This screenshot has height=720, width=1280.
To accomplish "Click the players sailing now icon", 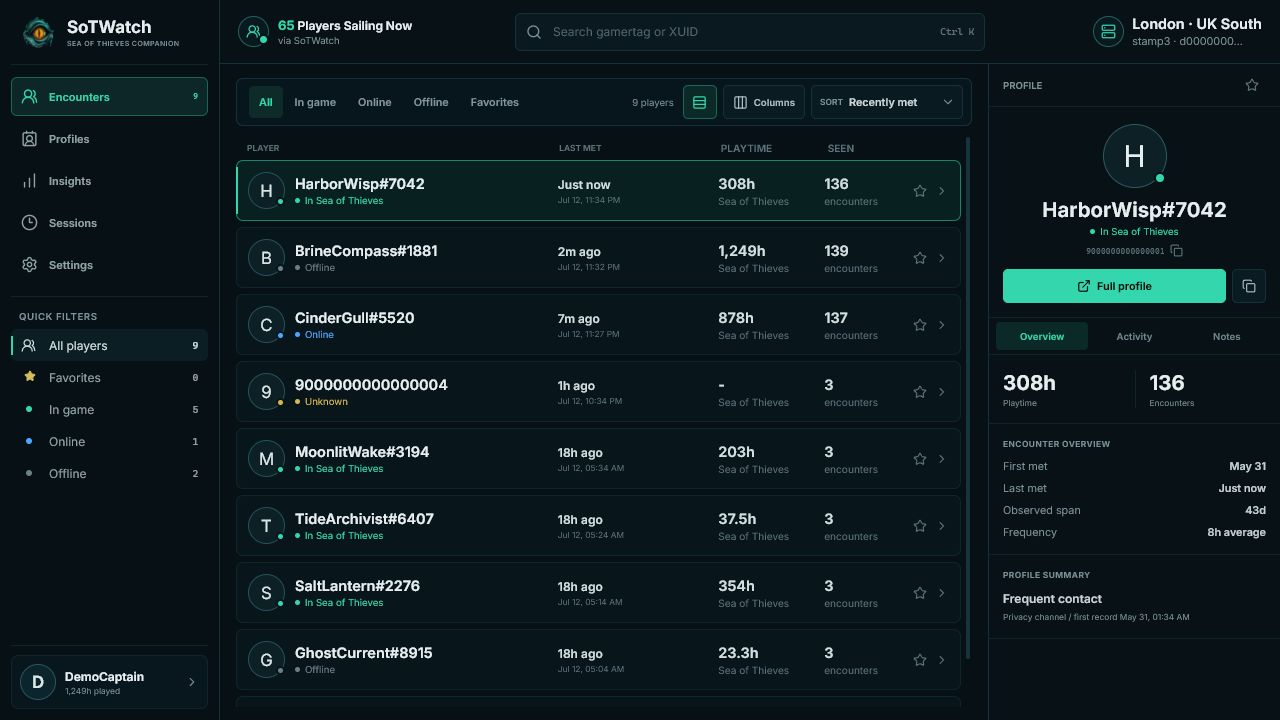I will [x=253, y=32].
